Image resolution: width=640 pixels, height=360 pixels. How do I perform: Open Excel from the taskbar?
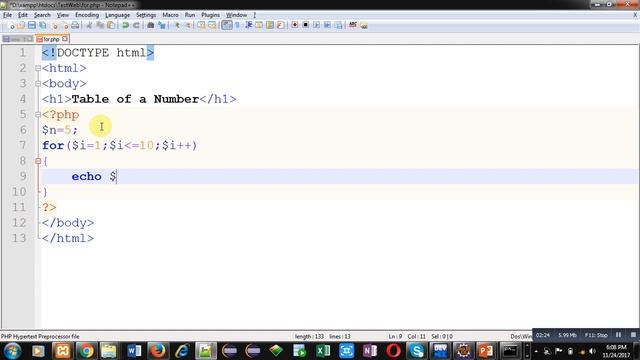[x=323, y=351]
